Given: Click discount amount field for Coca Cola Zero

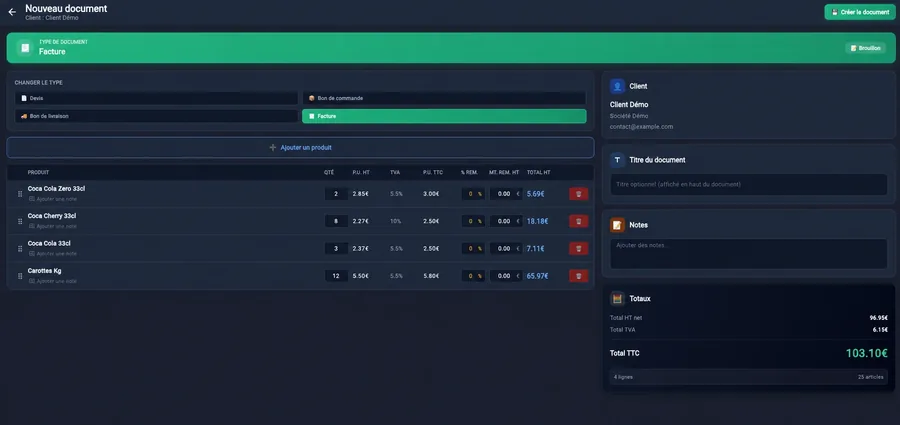Looking at the screenshot, I should pyautogui.click(x=506, y=194).
